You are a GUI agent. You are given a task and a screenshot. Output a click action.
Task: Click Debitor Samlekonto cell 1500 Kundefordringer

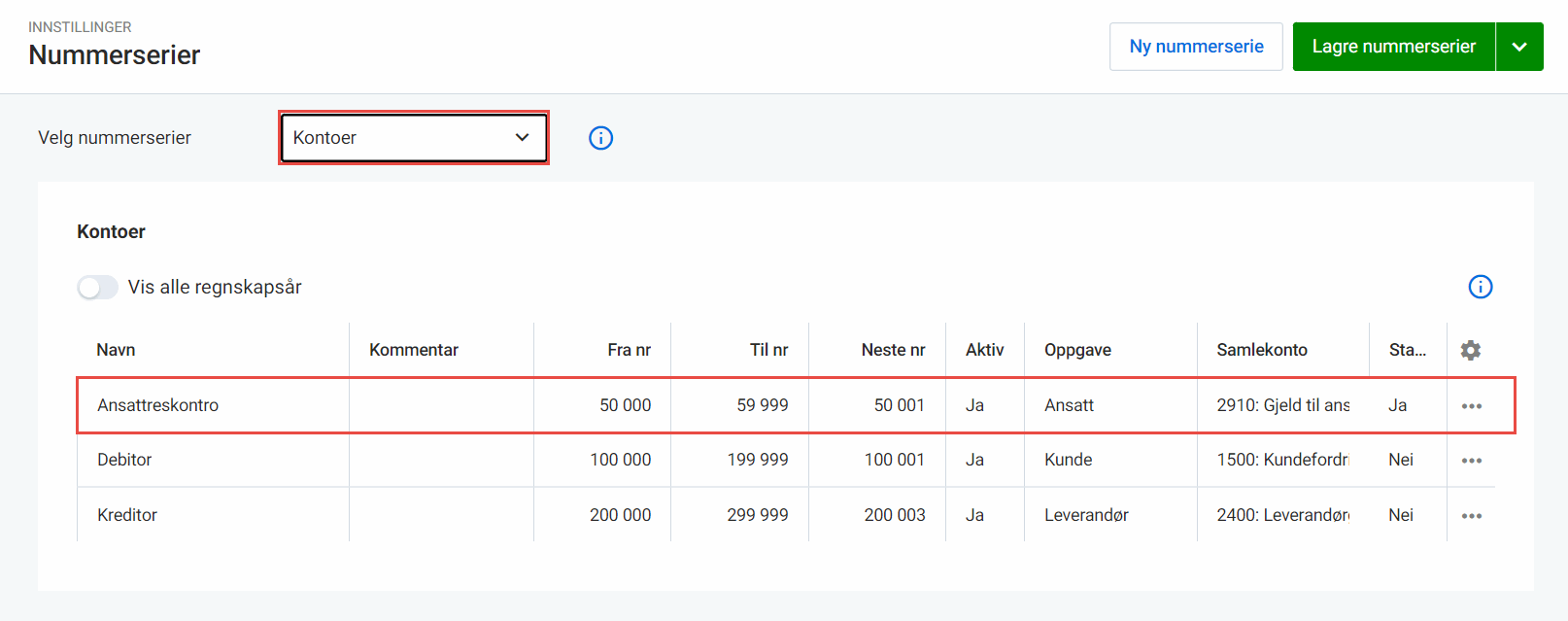coord(1281,460)
